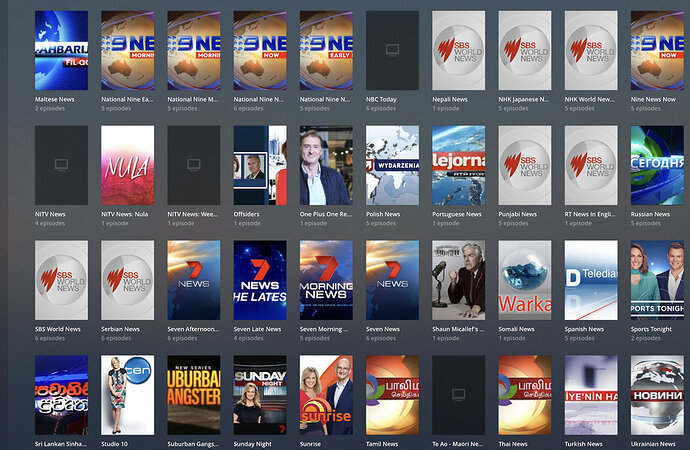Open the NHK World New... poster
Screen dimensions: 690x450
591,51
